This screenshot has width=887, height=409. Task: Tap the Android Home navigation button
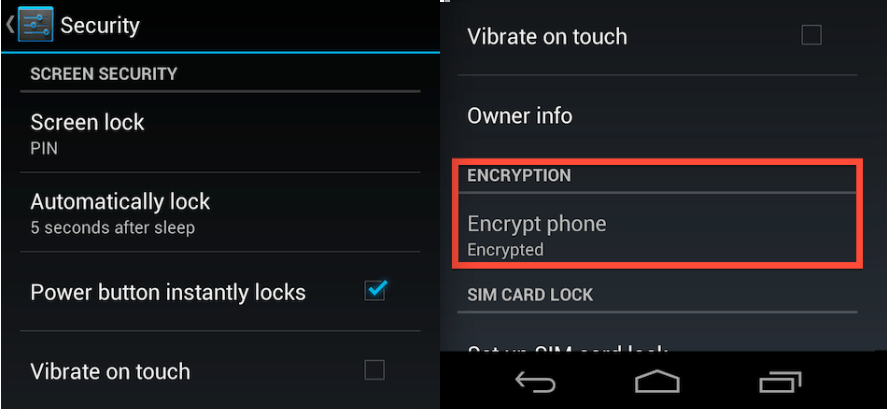(x=657, y=382)
